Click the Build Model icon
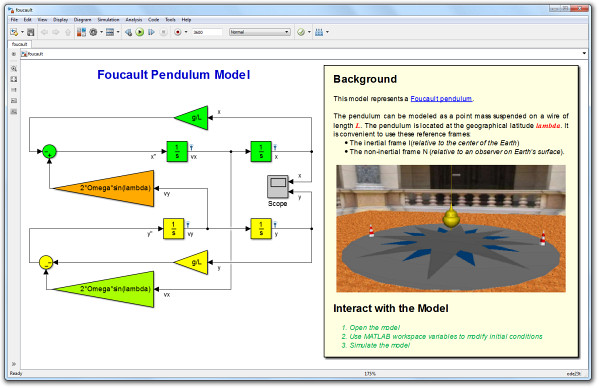Image resolution: width=600 pixels, height=388 pixels. 319,32
